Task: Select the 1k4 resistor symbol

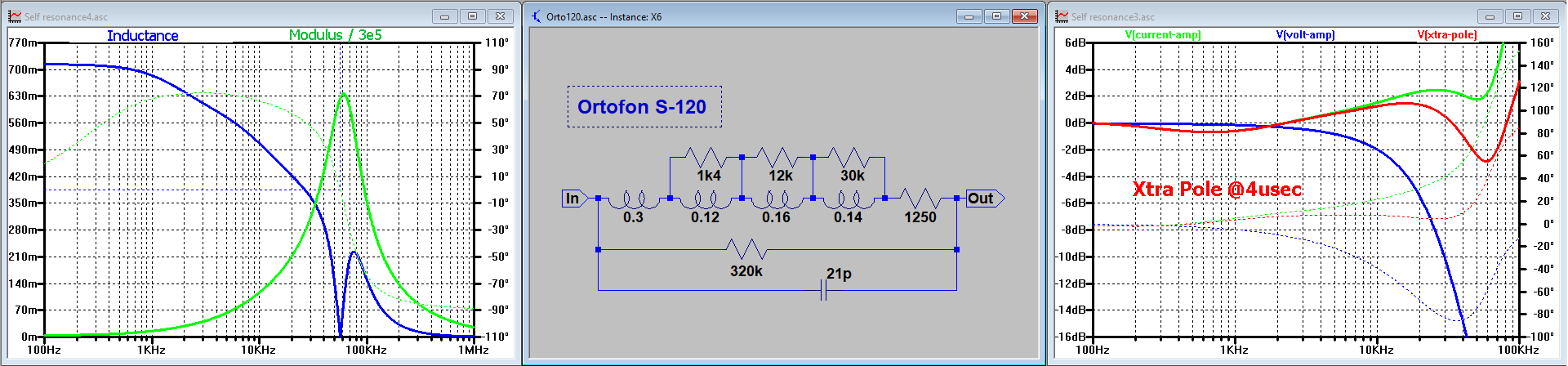Action: point(705,157)
